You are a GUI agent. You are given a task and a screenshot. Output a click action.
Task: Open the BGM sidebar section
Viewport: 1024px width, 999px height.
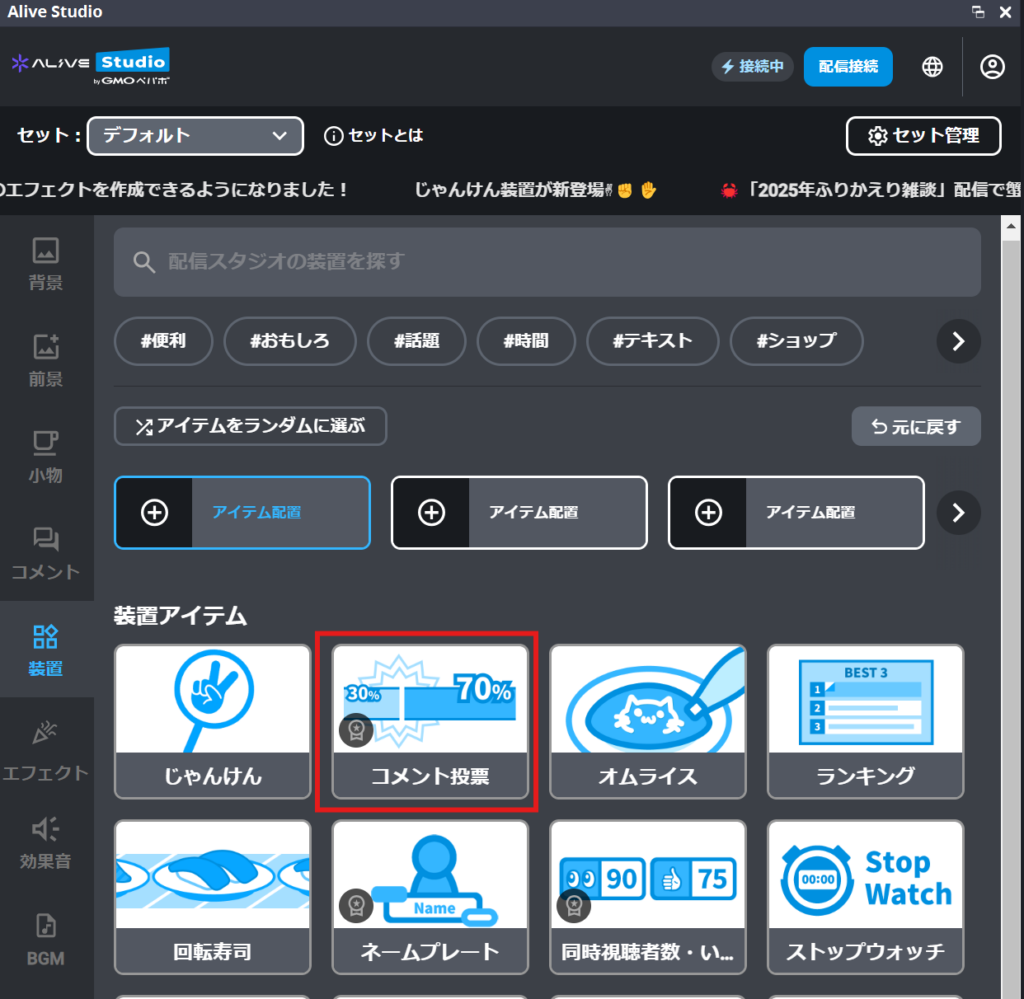46,940
